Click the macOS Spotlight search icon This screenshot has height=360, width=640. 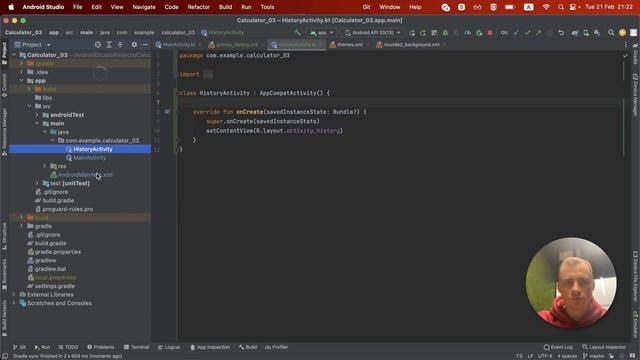561,7
